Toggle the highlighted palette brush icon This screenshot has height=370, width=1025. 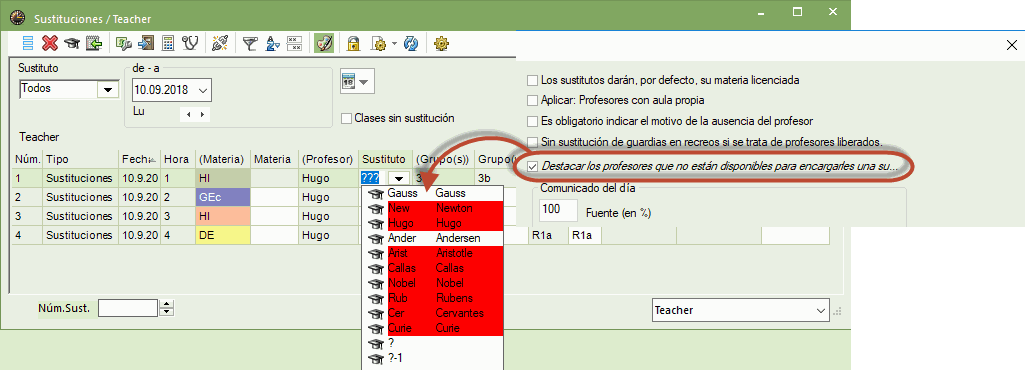(x=324, y=43)
